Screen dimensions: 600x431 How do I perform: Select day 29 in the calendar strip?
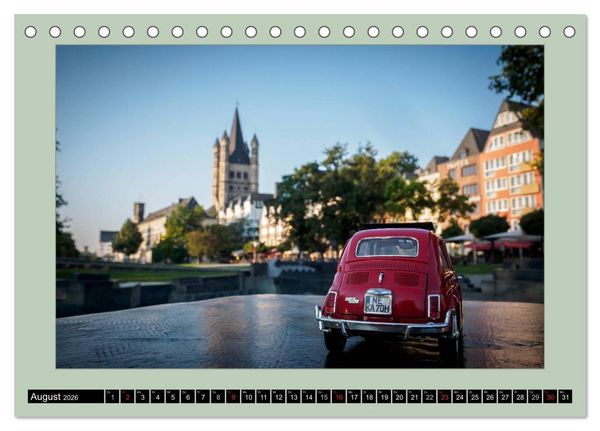click(x=535, y=397)
